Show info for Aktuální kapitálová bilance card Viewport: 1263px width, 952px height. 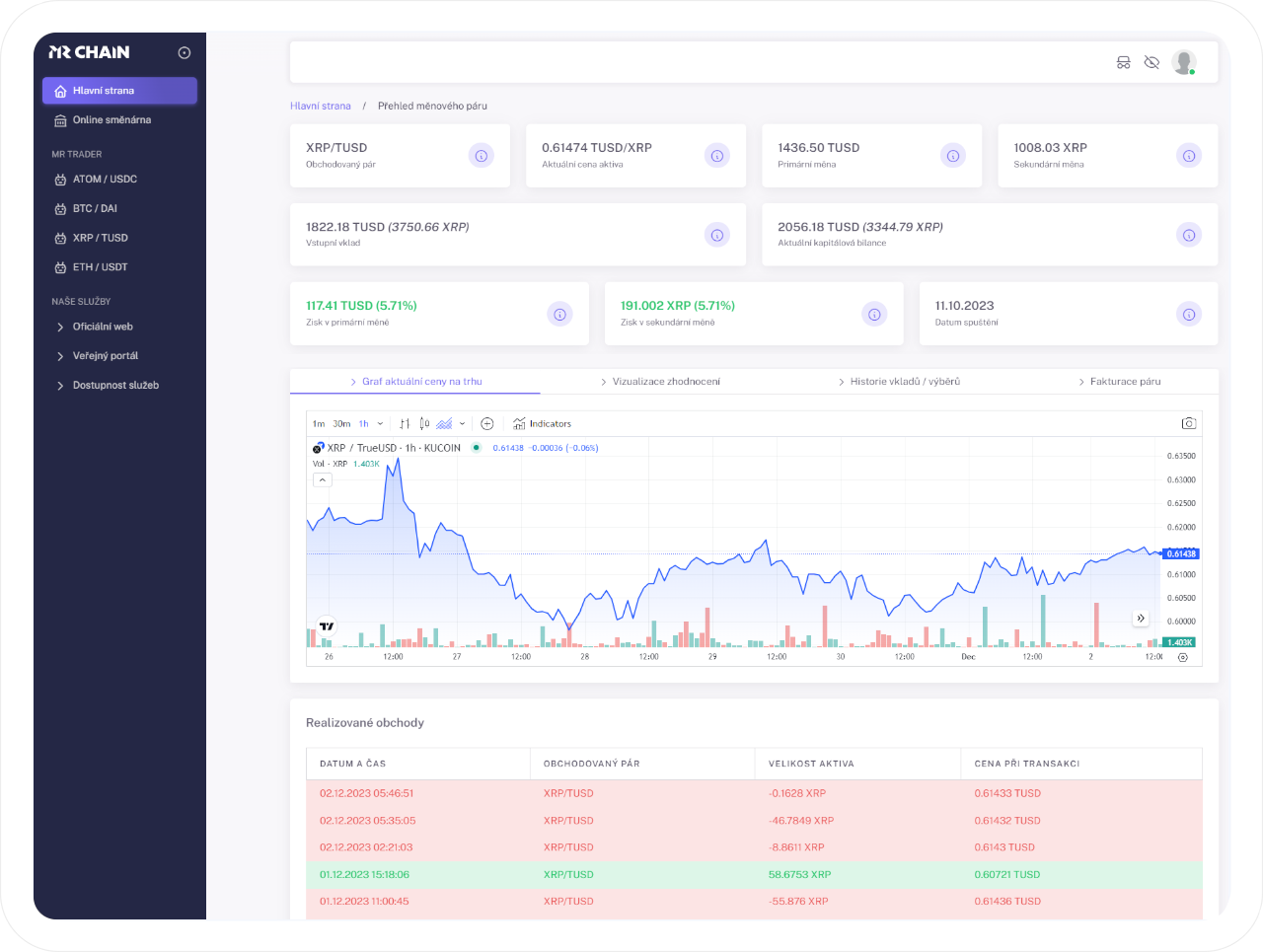coord(1189,235)
